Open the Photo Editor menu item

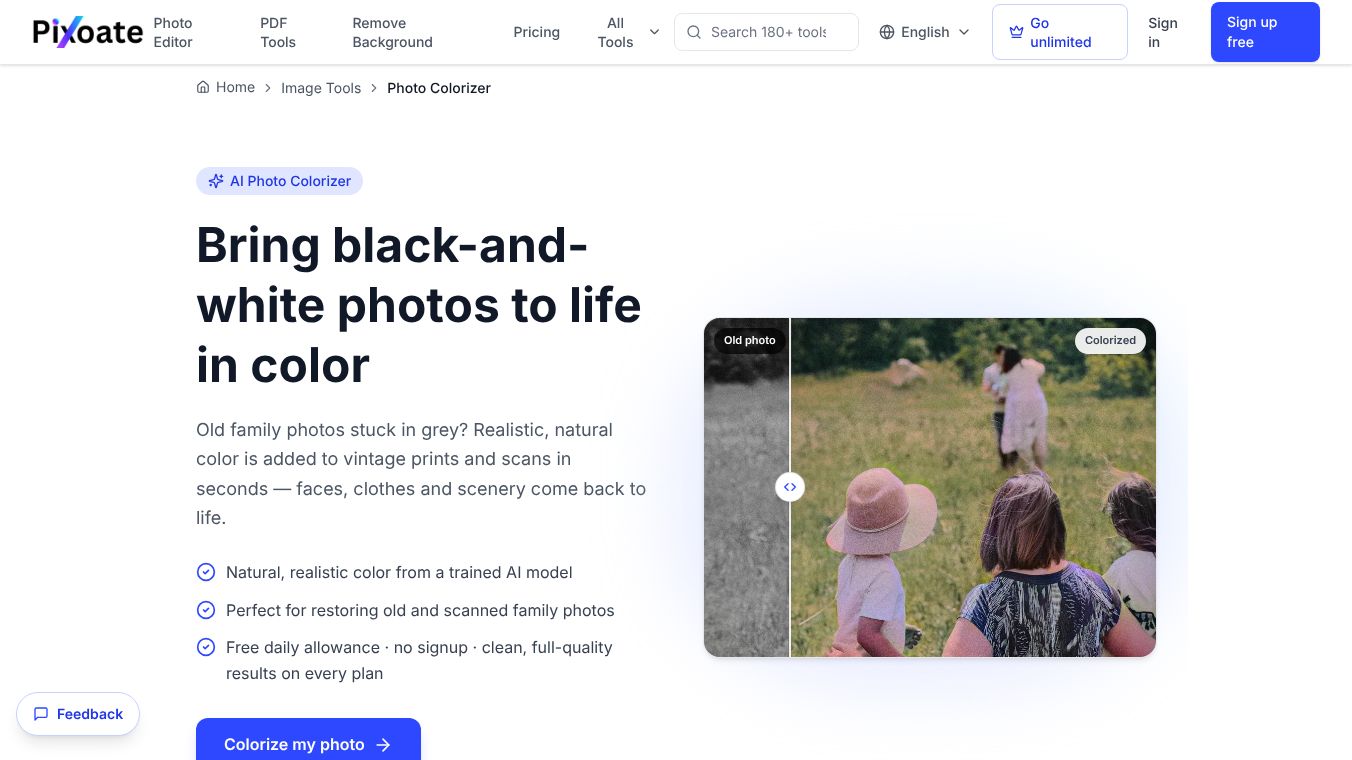click(x=173, y=32)
